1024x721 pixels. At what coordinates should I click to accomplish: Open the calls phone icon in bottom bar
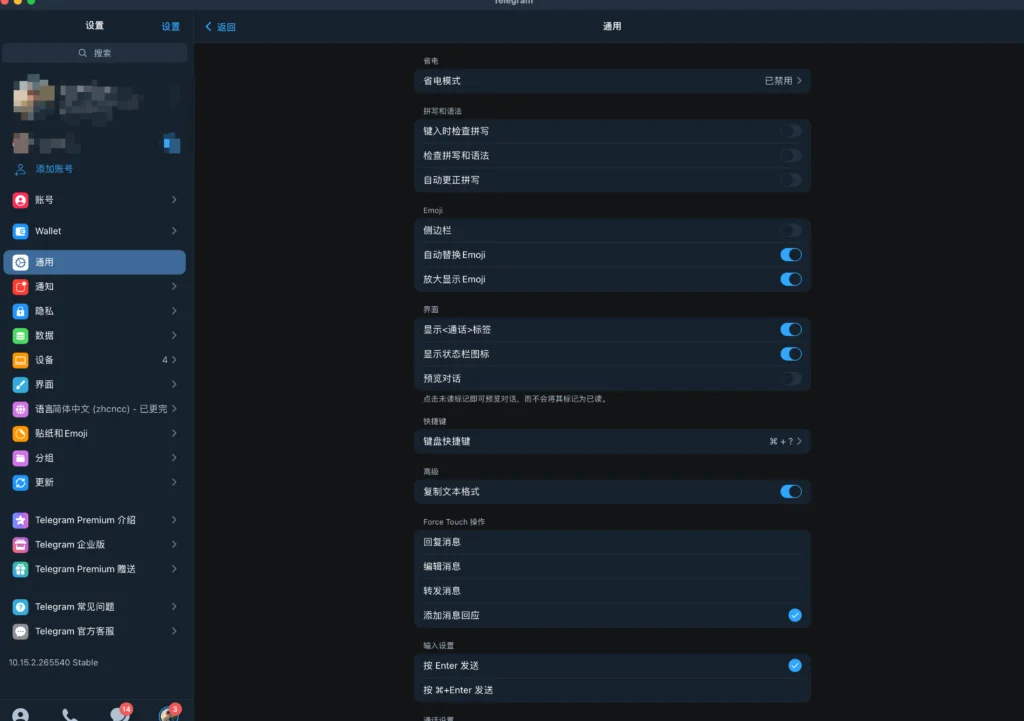70,715
